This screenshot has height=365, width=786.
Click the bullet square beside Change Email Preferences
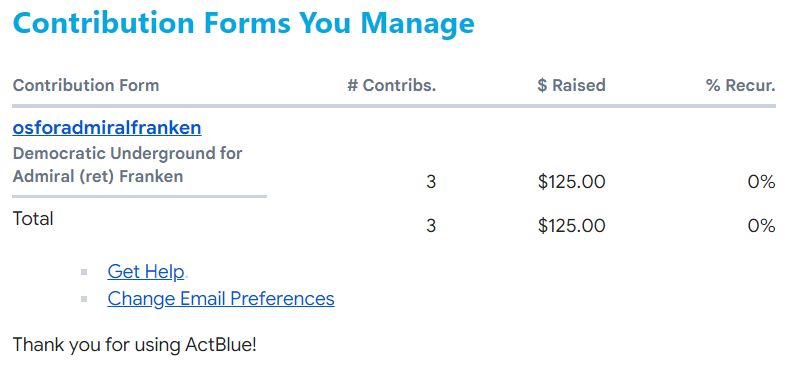tap(84, 299)
